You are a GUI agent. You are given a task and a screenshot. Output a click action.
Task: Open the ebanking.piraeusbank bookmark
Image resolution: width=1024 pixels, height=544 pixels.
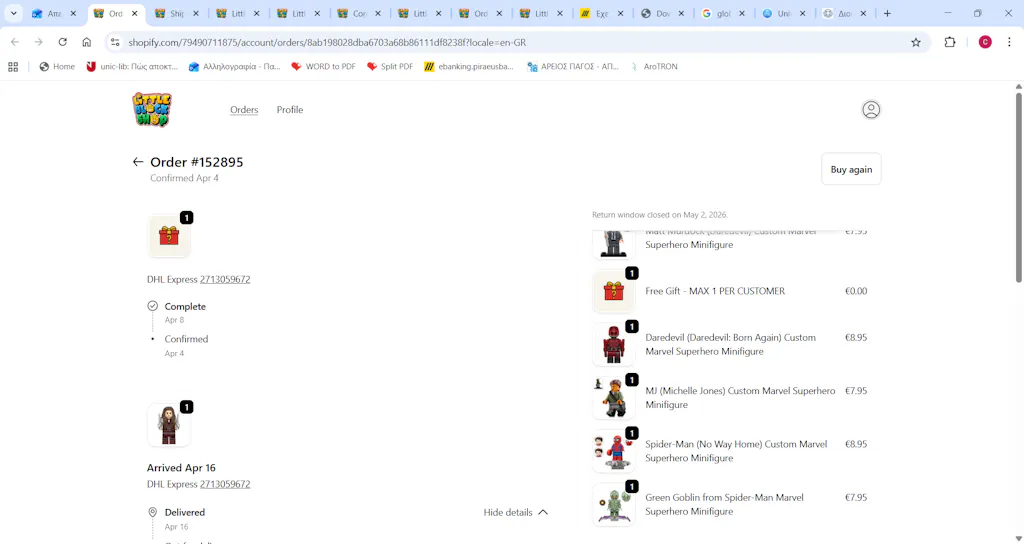[468, 67]
